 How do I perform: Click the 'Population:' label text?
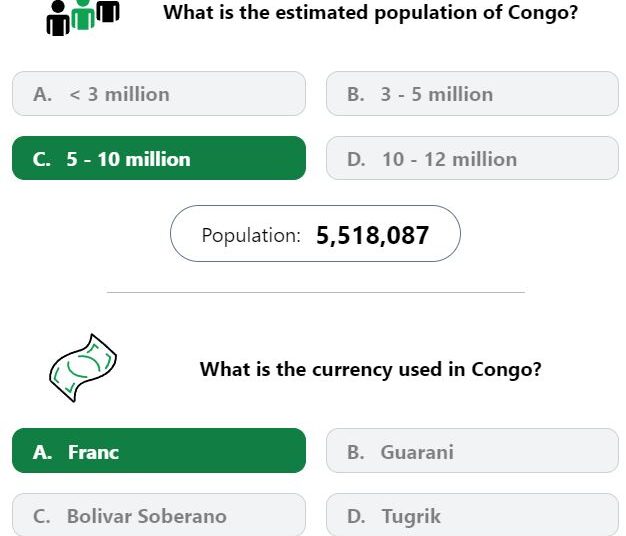point(251,235)
